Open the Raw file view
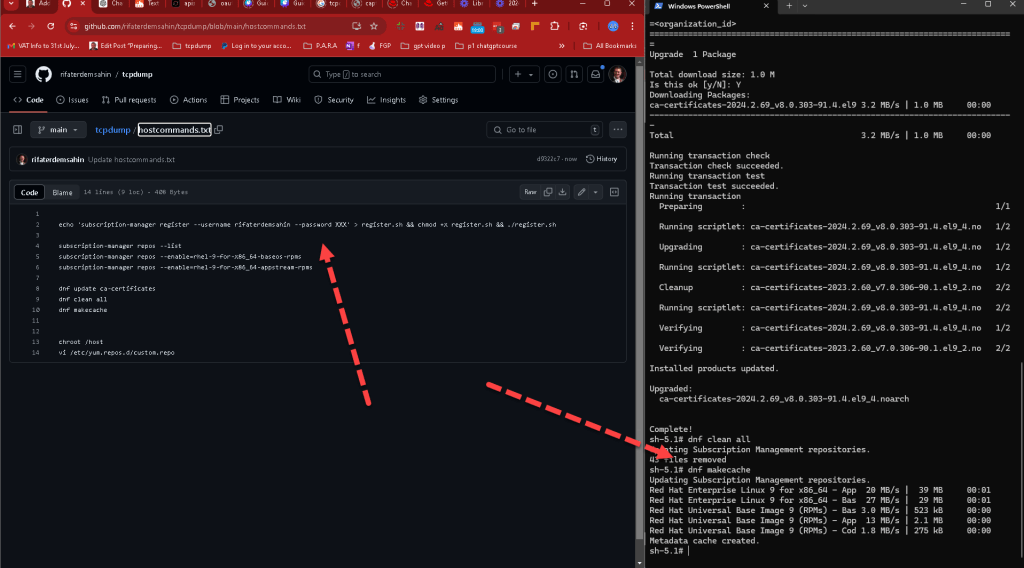The height and width of the screenshot is (568, 1024). (530, 192)
